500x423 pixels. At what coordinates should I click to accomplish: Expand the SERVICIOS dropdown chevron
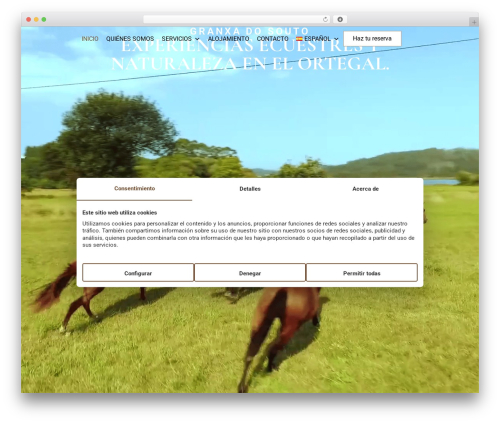click(x=197, y=39)
